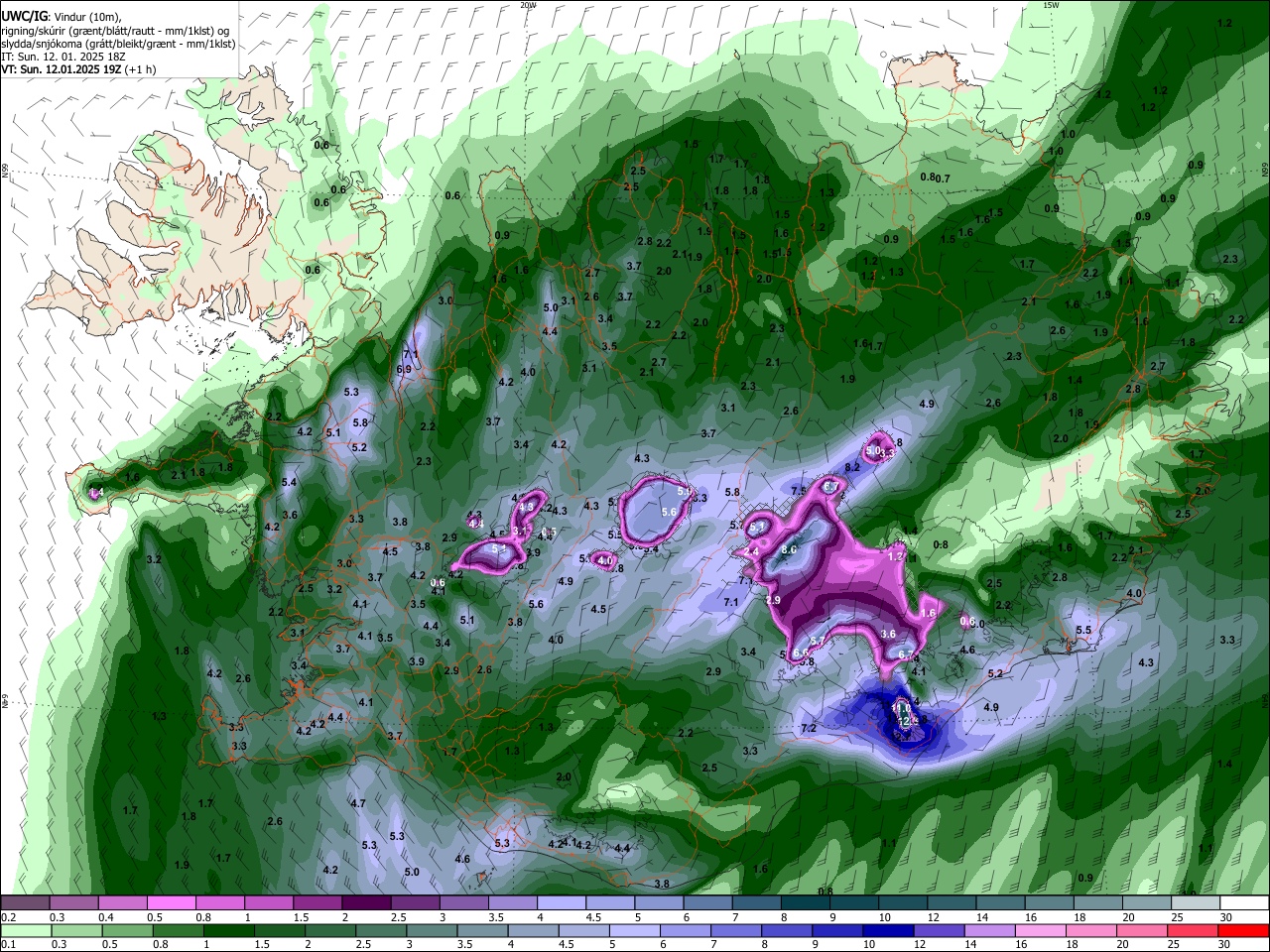Click the '7.5' map value
The width and height of the screenshot is (1270, 952).
coord(799,491)
